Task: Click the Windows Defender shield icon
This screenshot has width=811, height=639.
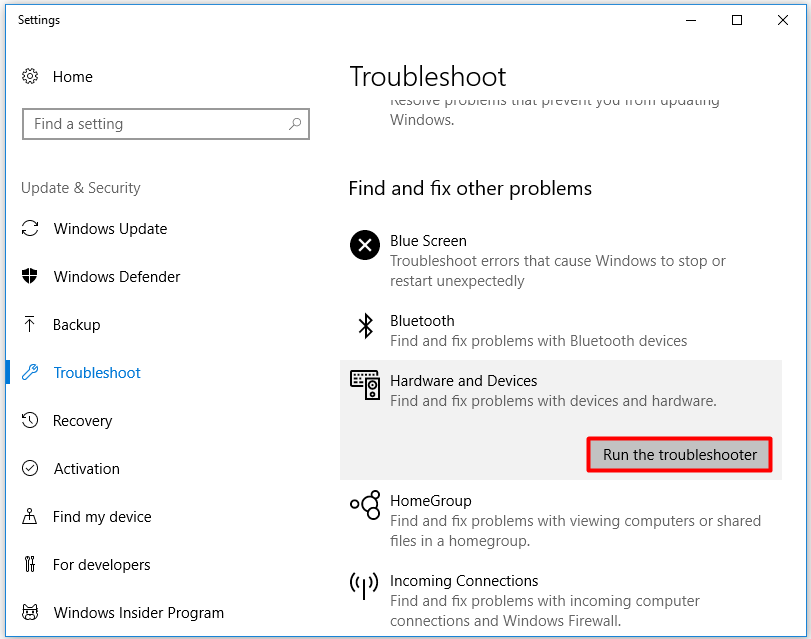Action: (30, 277)
